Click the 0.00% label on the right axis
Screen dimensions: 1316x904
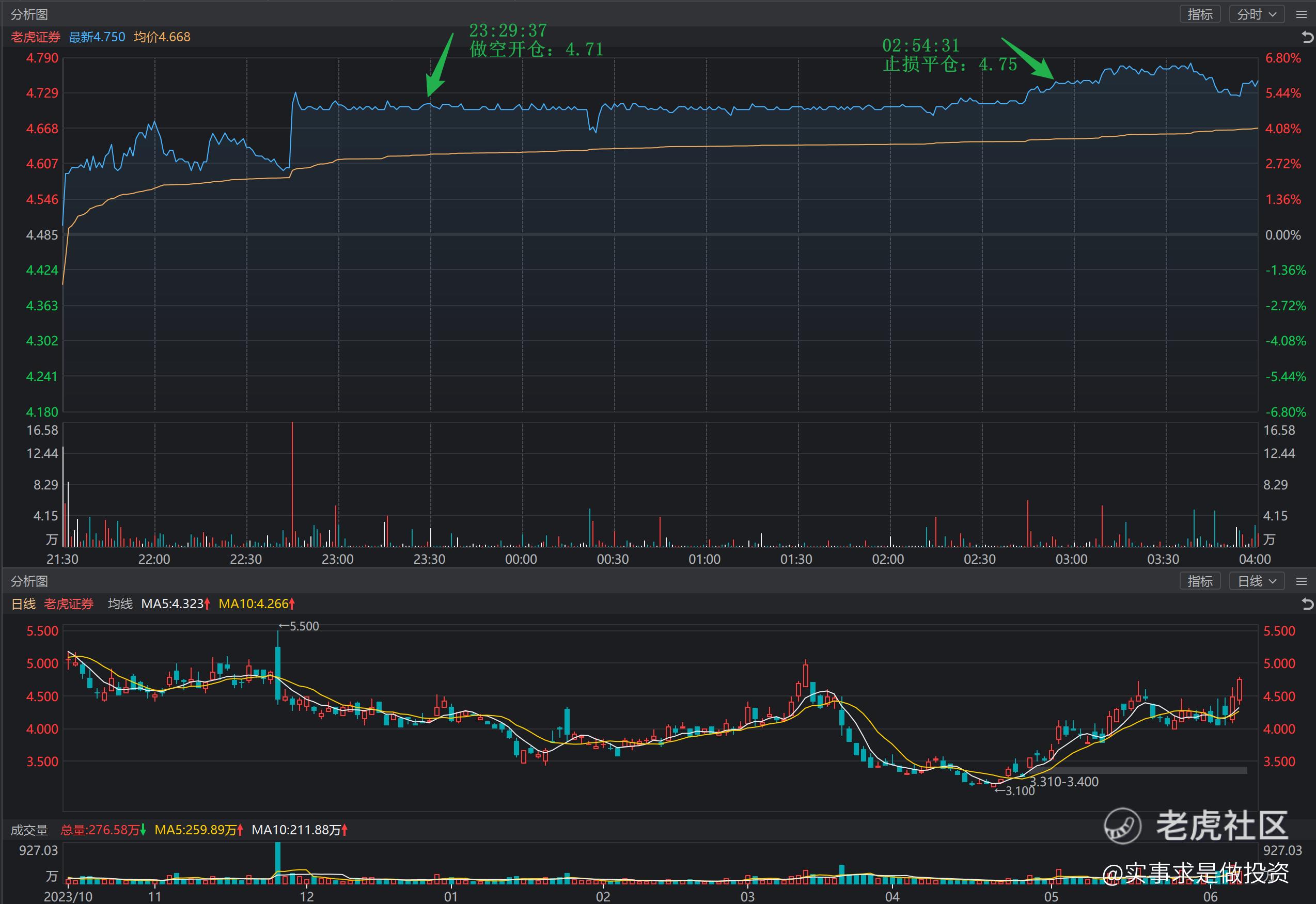(1283, 235)
